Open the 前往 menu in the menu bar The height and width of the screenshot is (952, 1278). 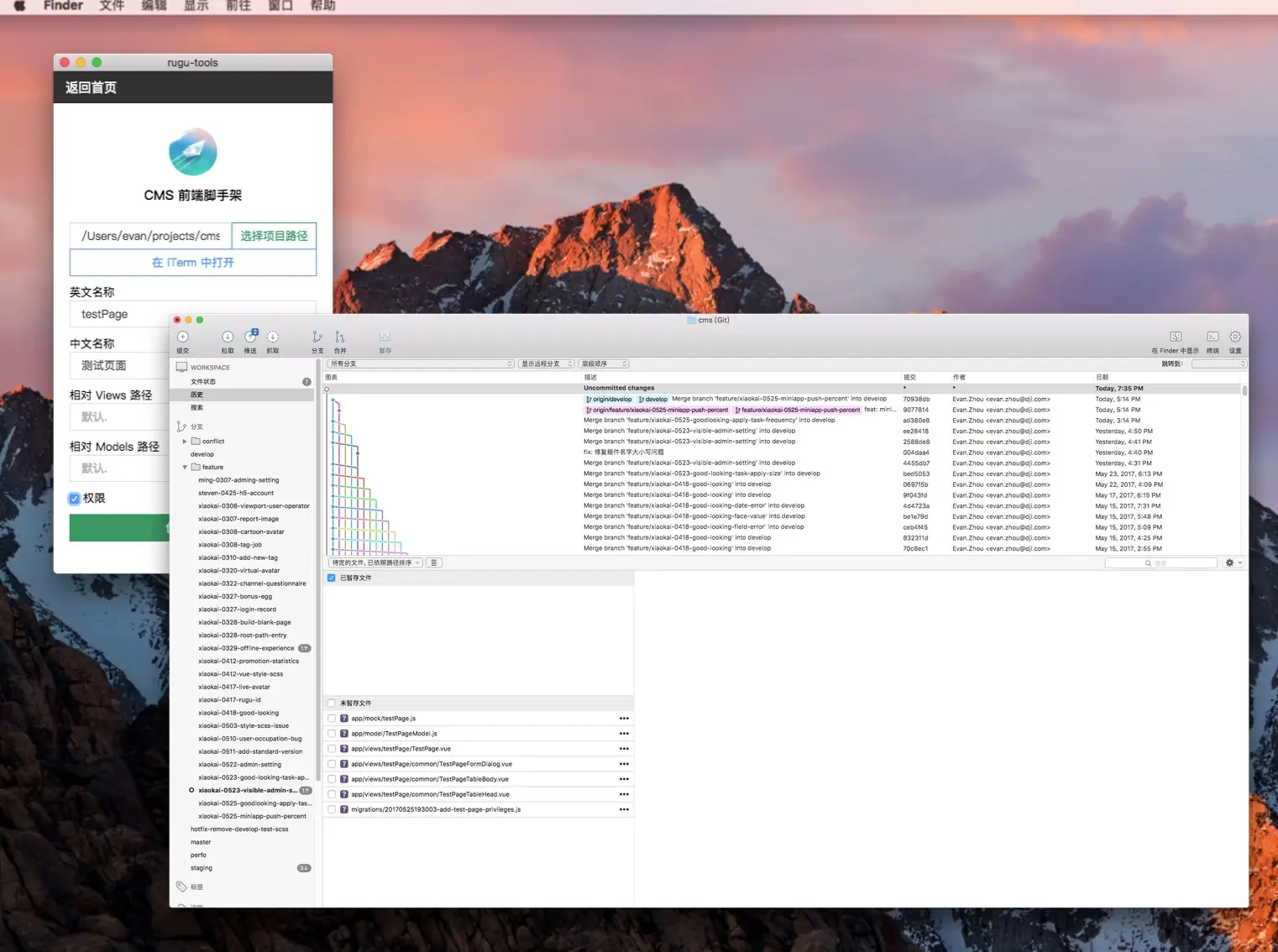coord(238,6)
